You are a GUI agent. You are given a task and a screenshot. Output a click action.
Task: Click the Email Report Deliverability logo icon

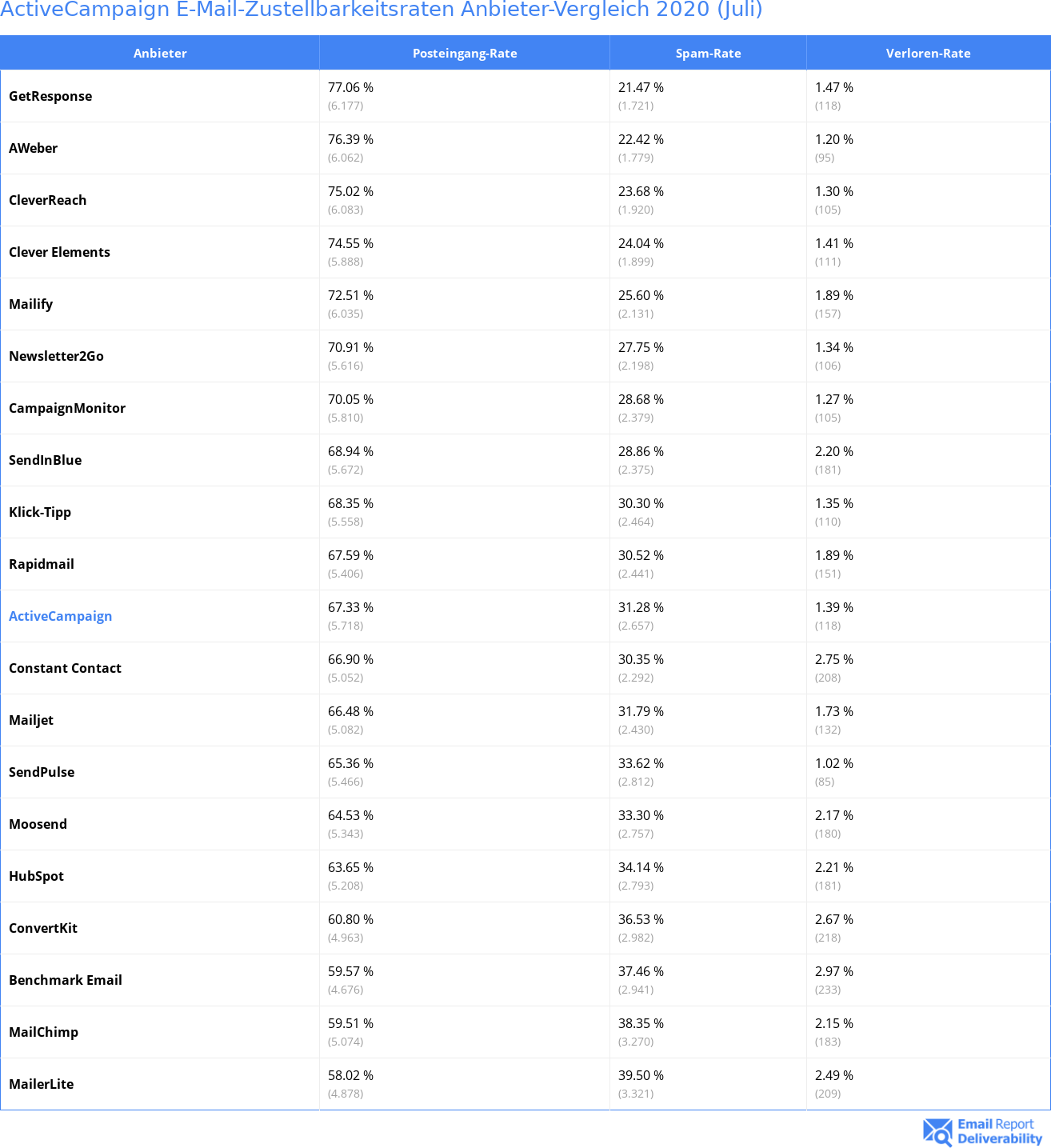click(x=937, y=1131)
